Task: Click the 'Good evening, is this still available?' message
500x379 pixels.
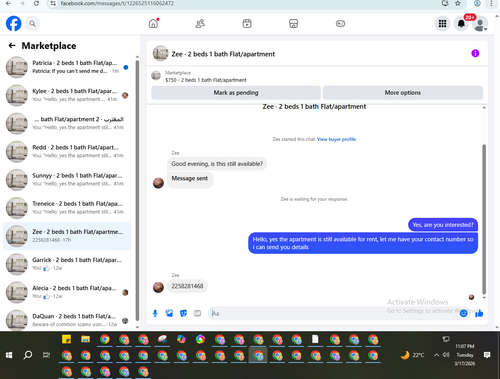Action: [x=217, y=164]
